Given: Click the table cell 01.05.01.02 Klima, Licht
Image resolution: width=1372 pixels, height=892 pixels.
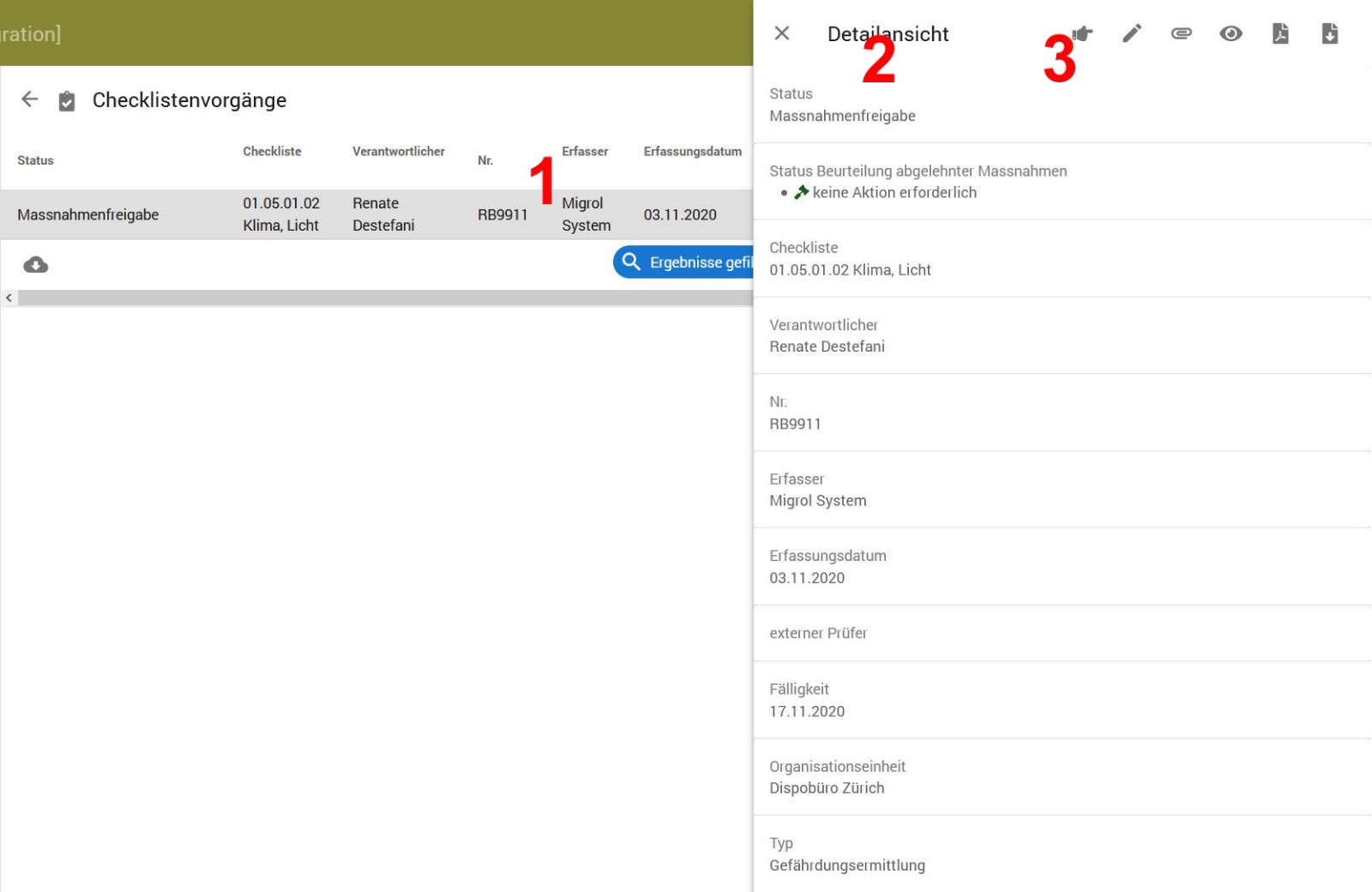Looking at the screenshot, I should point(281,214).
